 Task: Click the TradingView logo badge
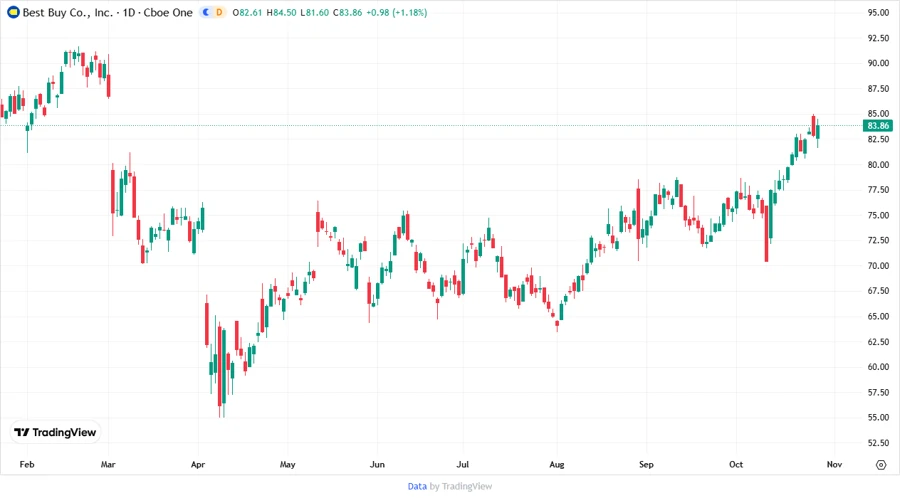tap(55, 432)
